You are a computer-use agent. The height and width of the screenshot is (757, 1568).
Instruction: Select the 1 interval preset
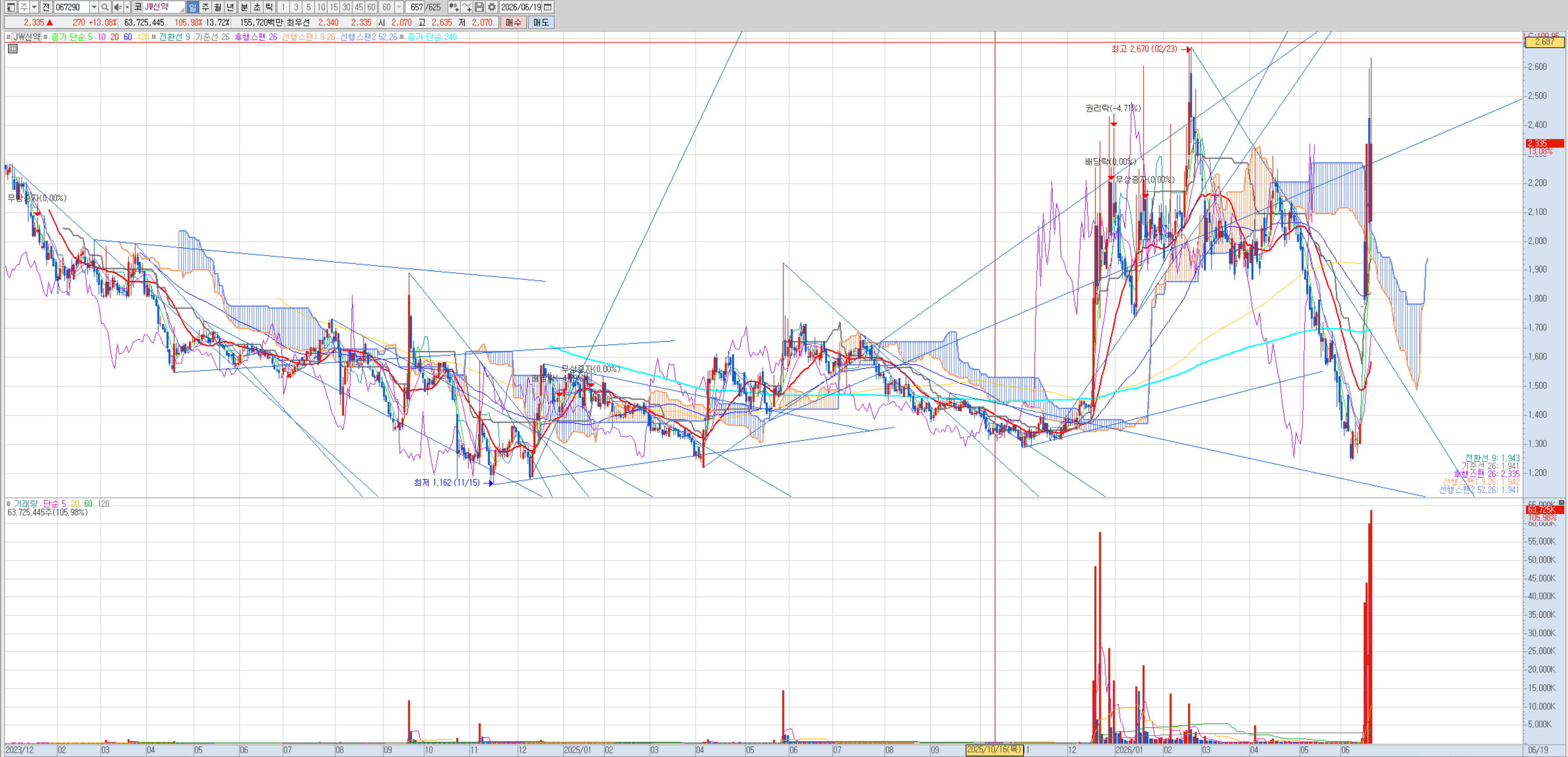(x=283, y=7)
